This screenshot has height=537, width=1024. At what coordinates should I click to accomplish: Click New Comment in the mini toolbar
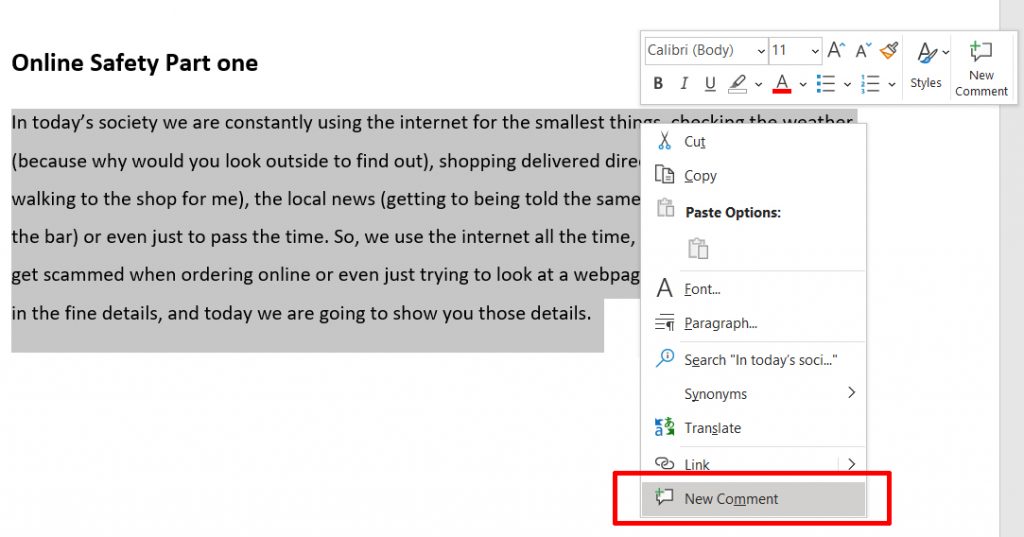pos(981,68)
